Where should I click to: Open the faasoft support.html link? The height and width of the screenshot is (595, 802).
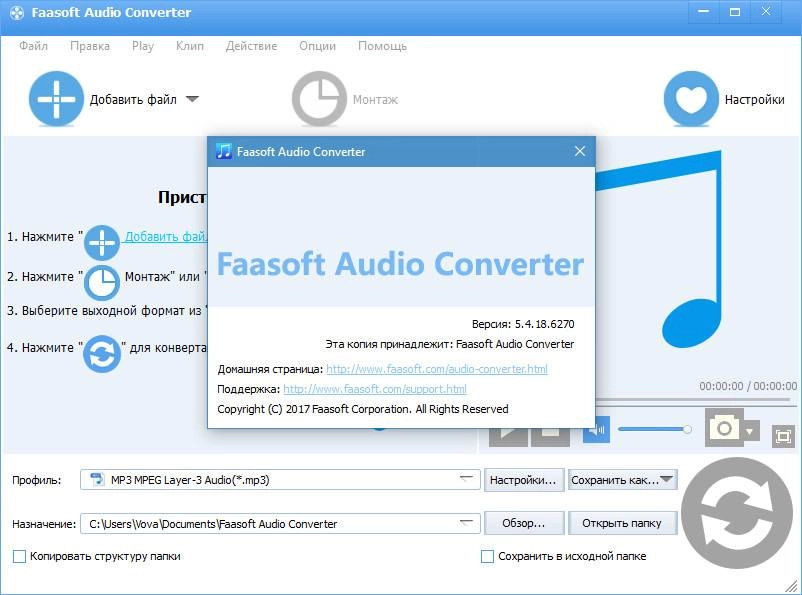point(375,389)
